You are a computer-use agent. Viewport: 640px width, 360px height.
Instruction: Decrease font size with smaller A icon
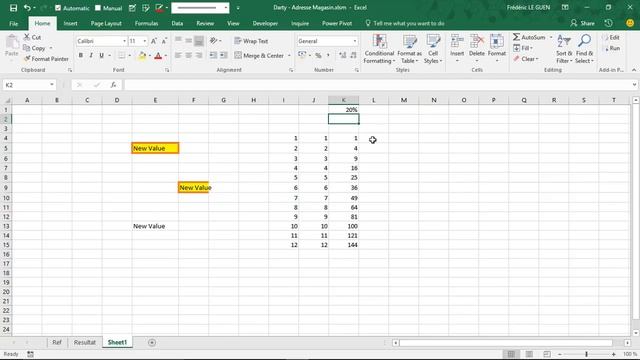tap(164, 41)
